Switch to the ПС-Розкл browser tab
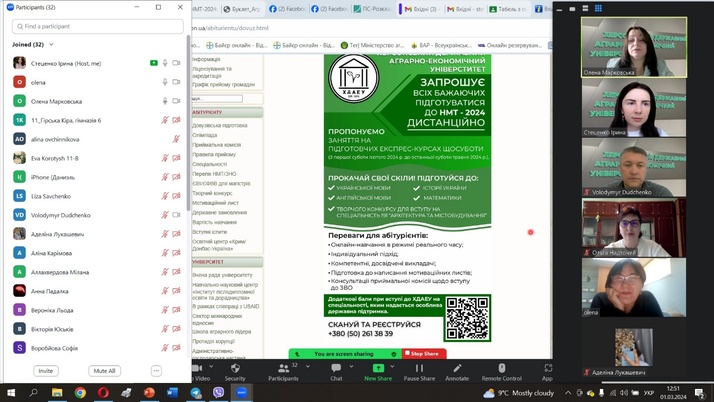This screenshot has height=402, width=714. [372, 9]
